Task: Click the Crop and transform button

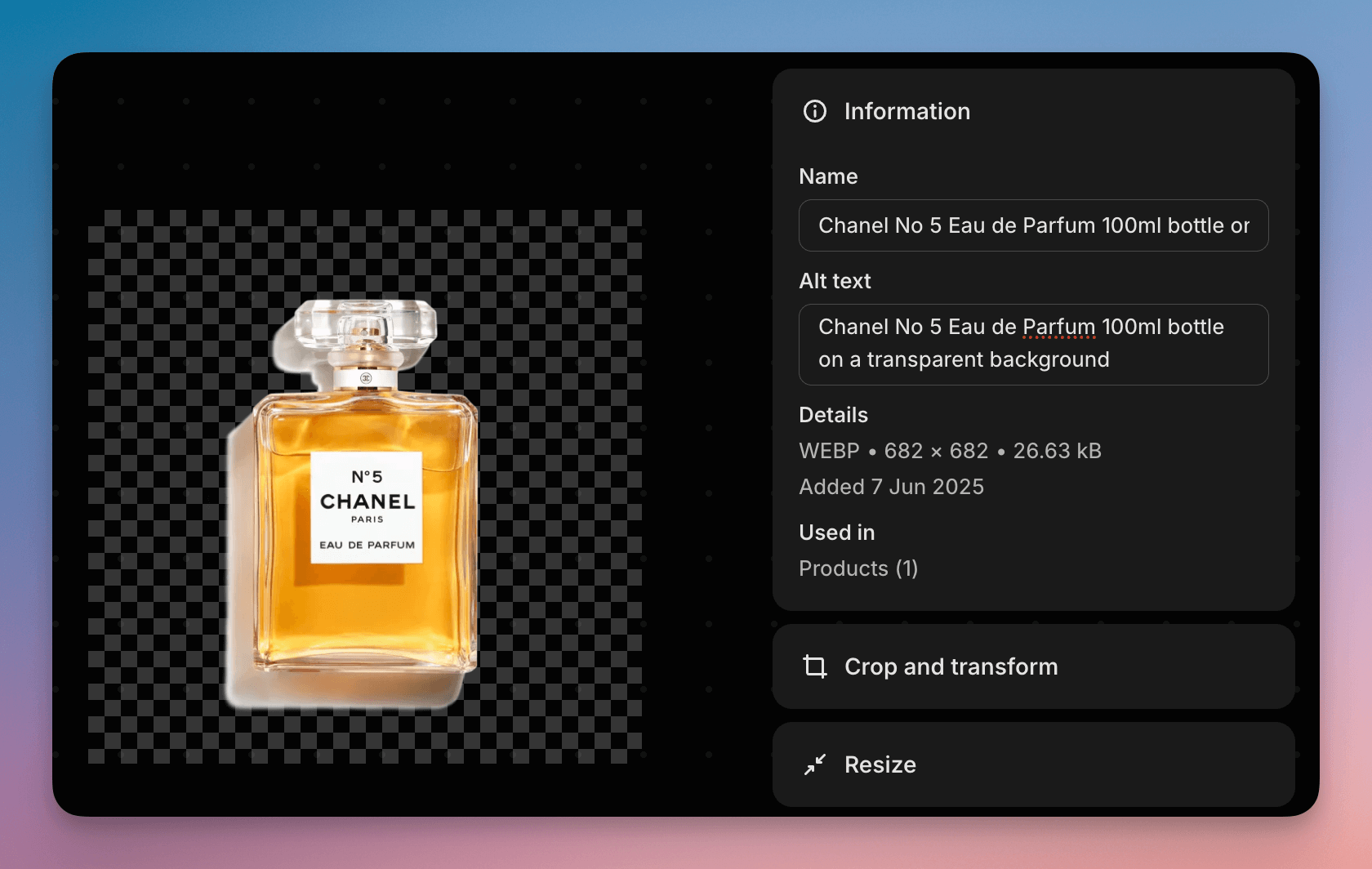Action: [1033, 666]
